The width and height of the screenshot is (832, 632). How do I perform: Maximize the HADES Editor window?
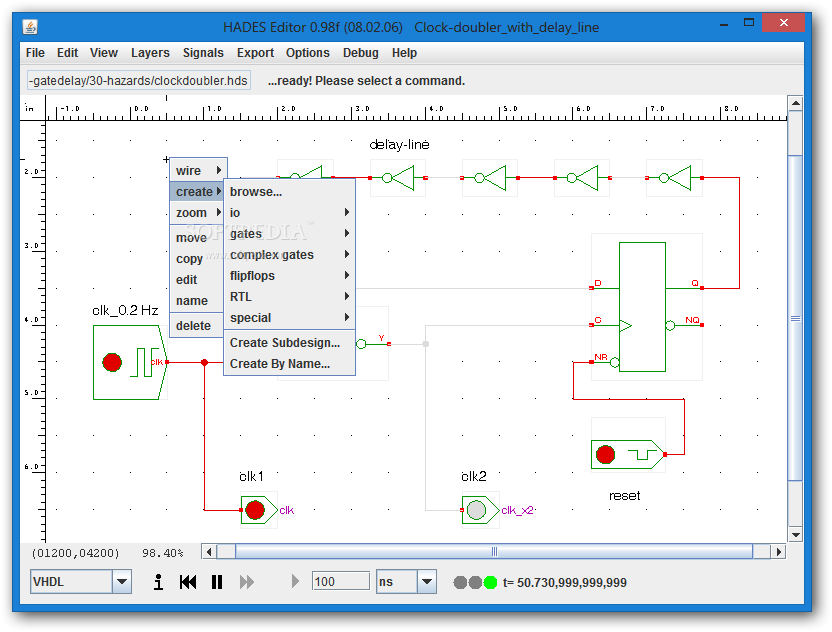(x=749, y=23)
